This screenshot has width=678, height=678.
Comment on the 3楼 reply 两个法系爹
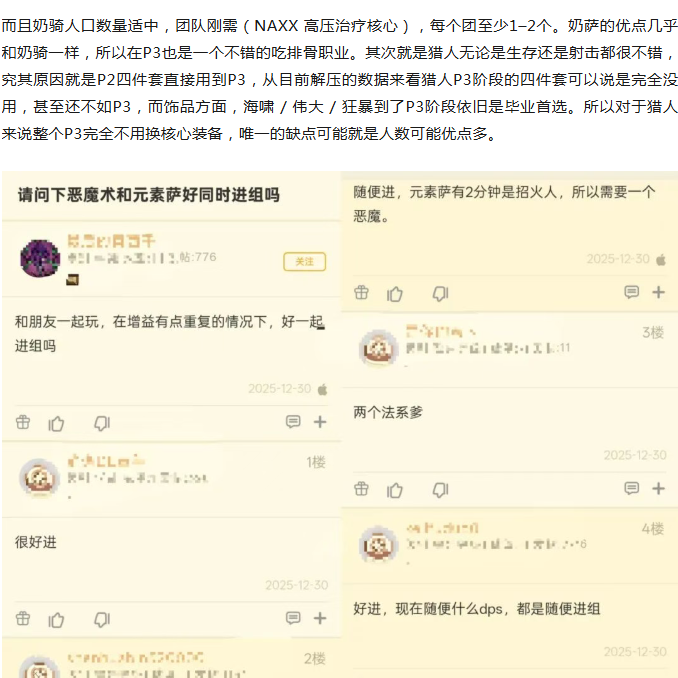point(632,489)
